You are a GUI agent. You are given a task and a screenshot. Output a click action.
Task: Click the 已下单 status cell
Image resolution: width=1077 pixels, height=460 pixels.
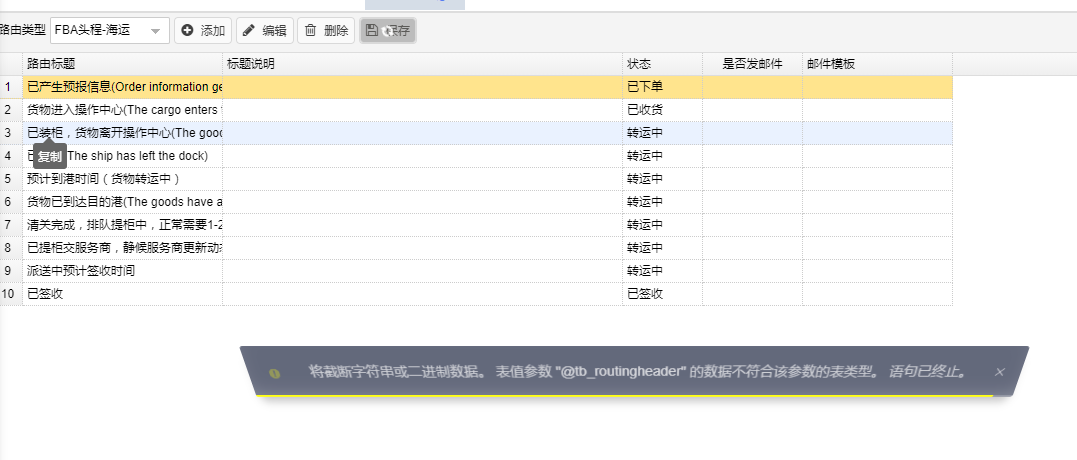click(663, 87)
